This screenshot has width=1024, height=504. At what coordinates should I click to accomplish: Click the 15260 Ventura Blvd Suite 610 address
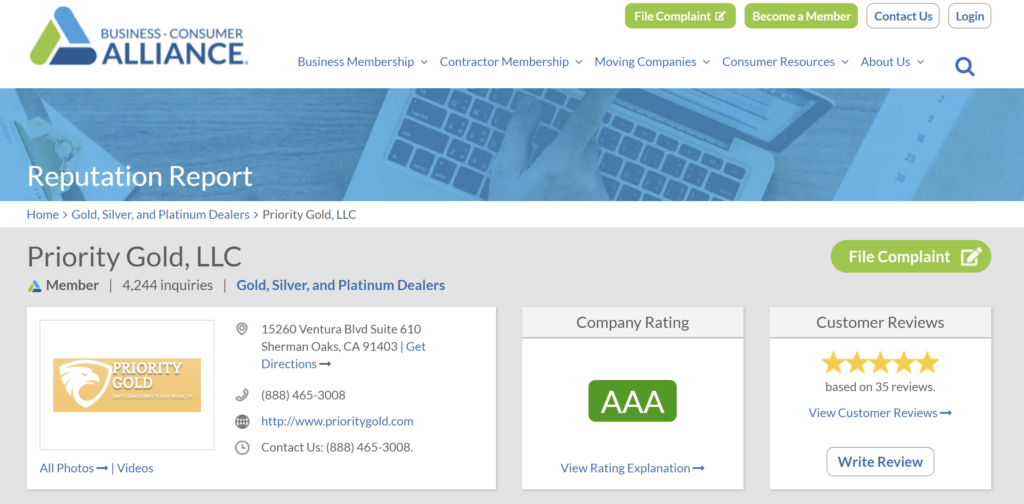[341, 328]
